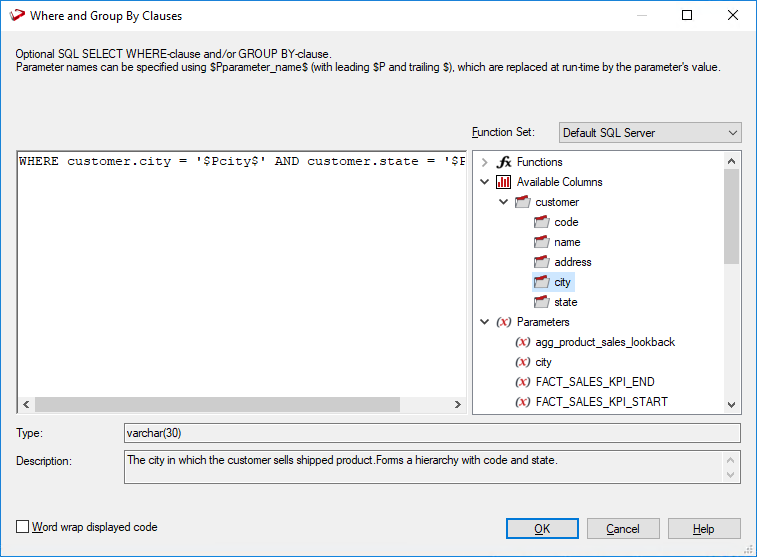Viewport: 757px width, 557px height.
Task: Select the agg_product_sales_lookback parameter
Action: click(x=604, y=342)
